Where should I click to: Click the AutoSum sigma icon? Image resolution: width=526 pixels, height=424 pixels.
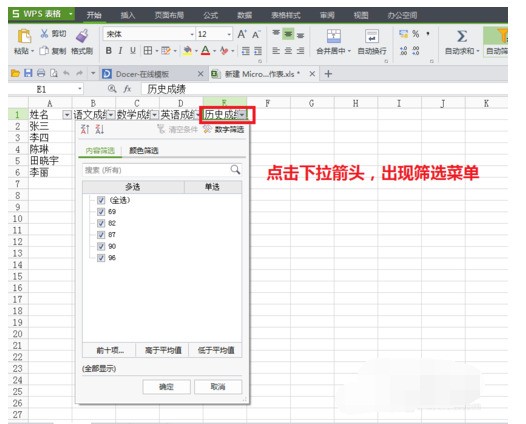(x=462, y=36)
